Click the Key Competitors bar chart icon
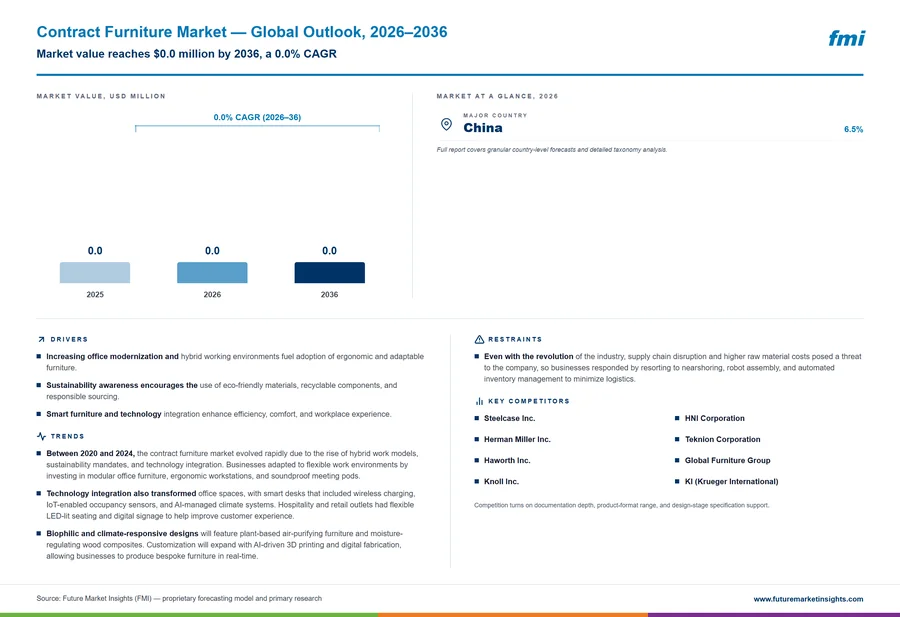The height and width of the screenshot is (617, 900). point(479,401)
